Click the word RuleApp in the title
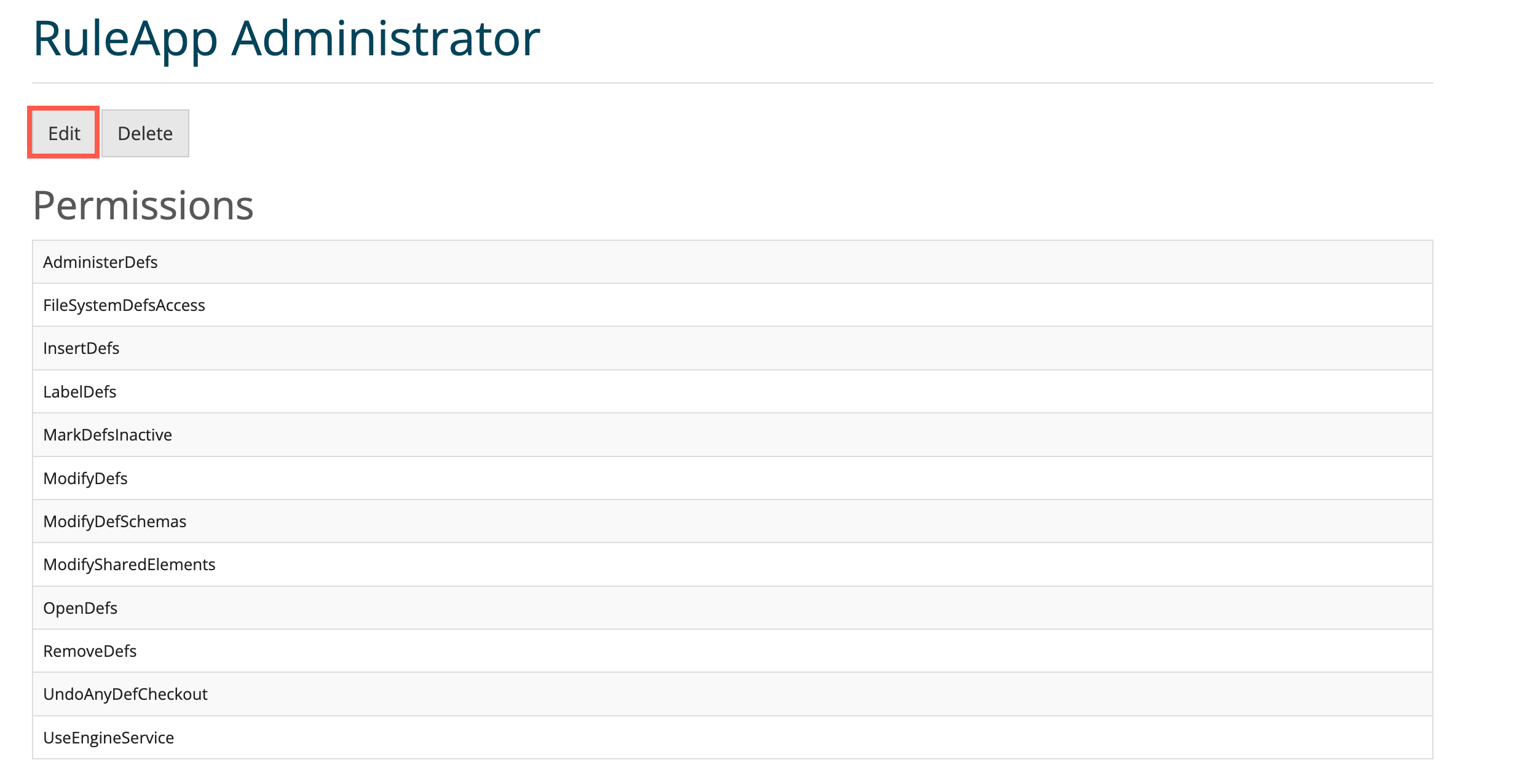Screen dimensions: 1538x784 [x=125, y=39]
